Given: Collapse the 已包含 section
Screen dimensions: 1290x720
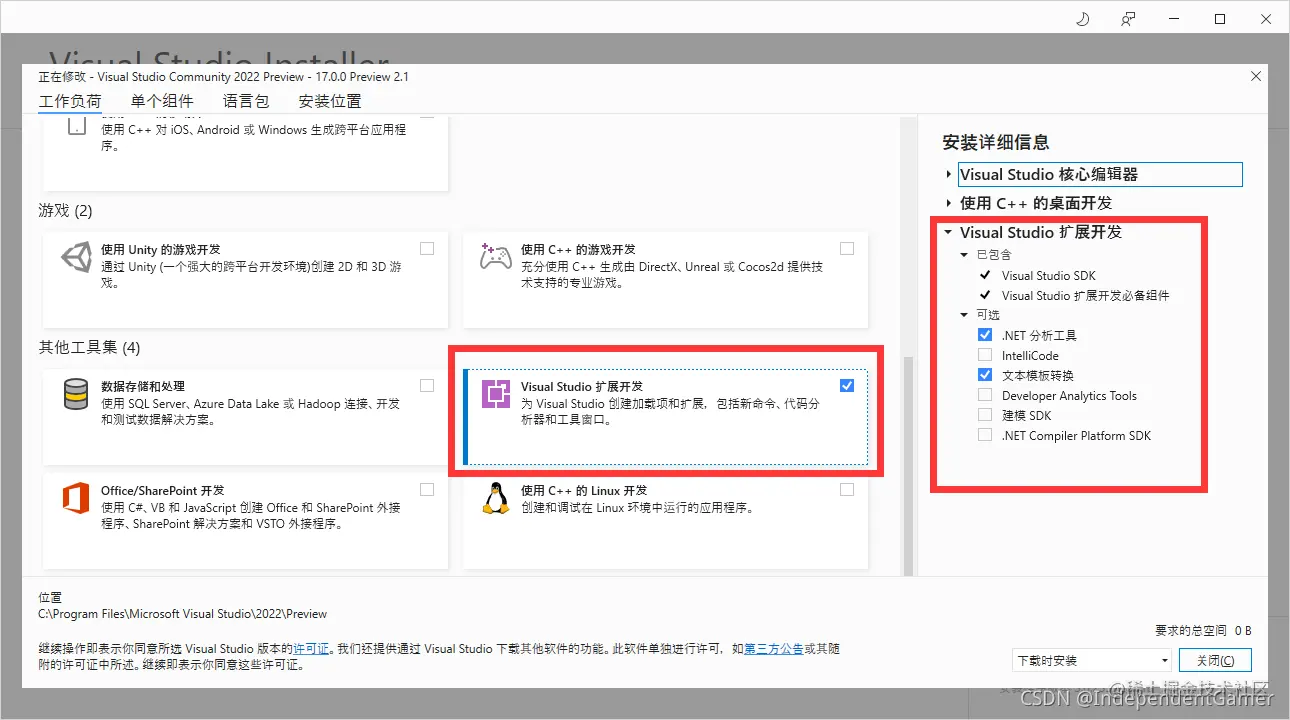Looking at the screenshot, I should click(965, 255).
